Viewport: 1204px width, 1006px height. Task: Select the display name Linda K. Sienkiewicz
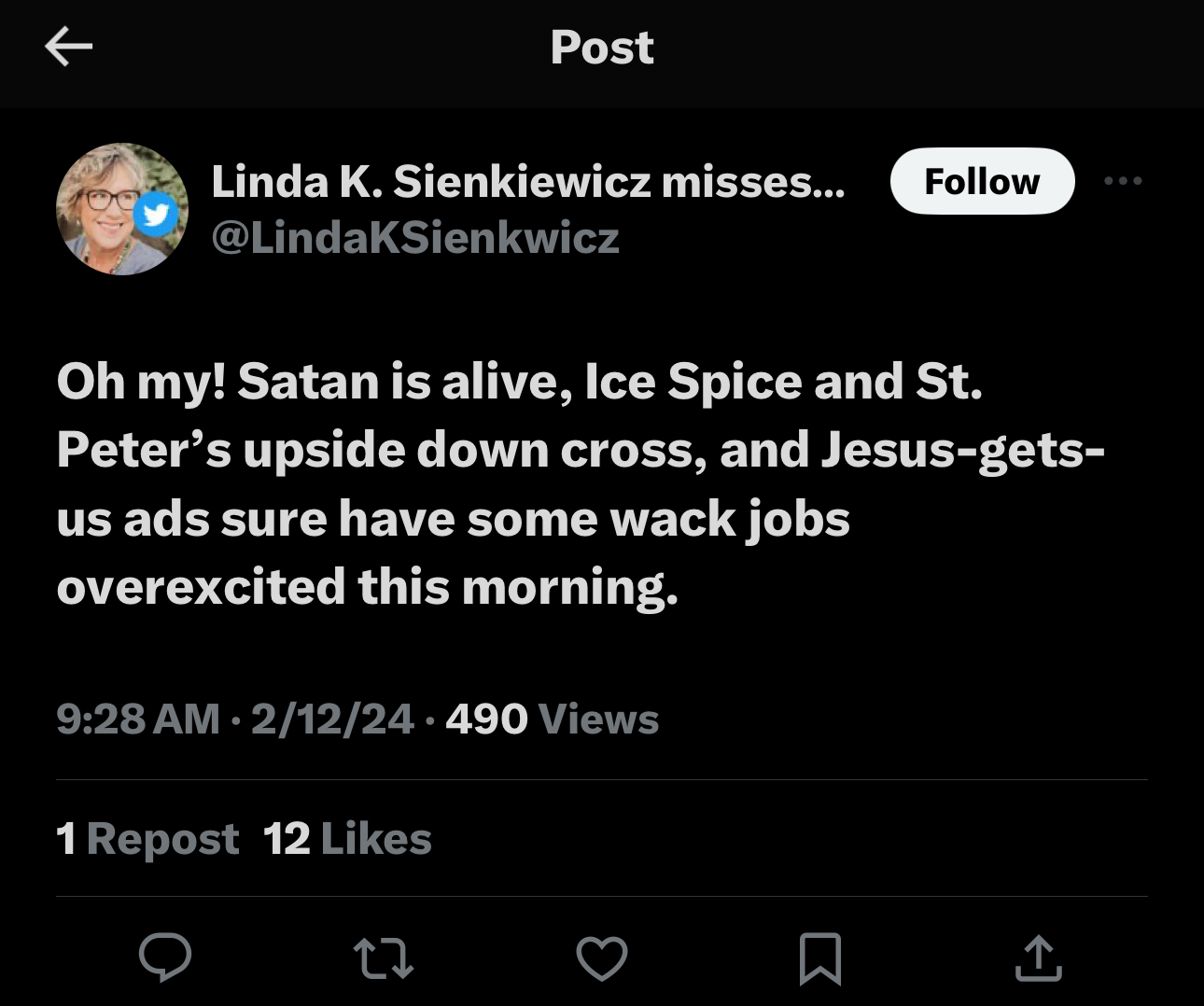[x=528, y=182]
